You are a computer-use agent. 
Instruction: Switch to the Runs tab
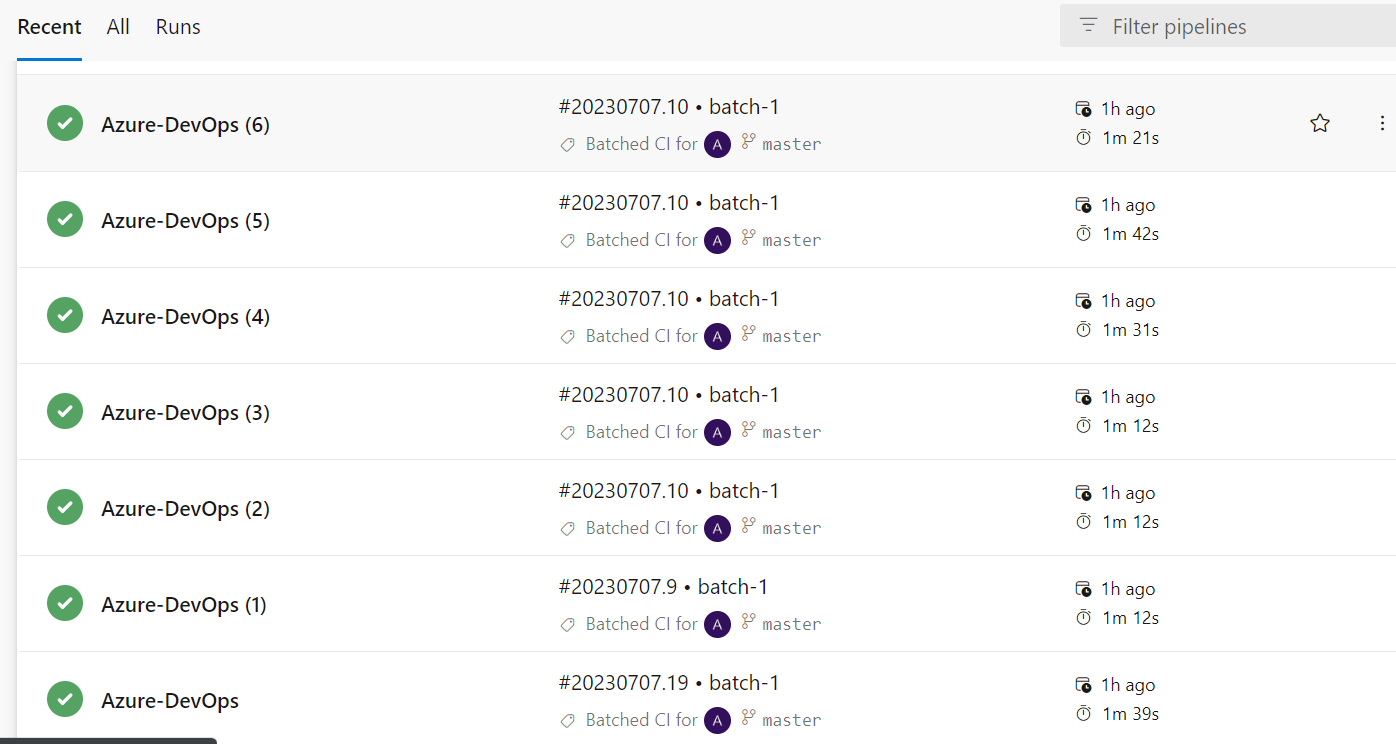[x=177, y=27]
